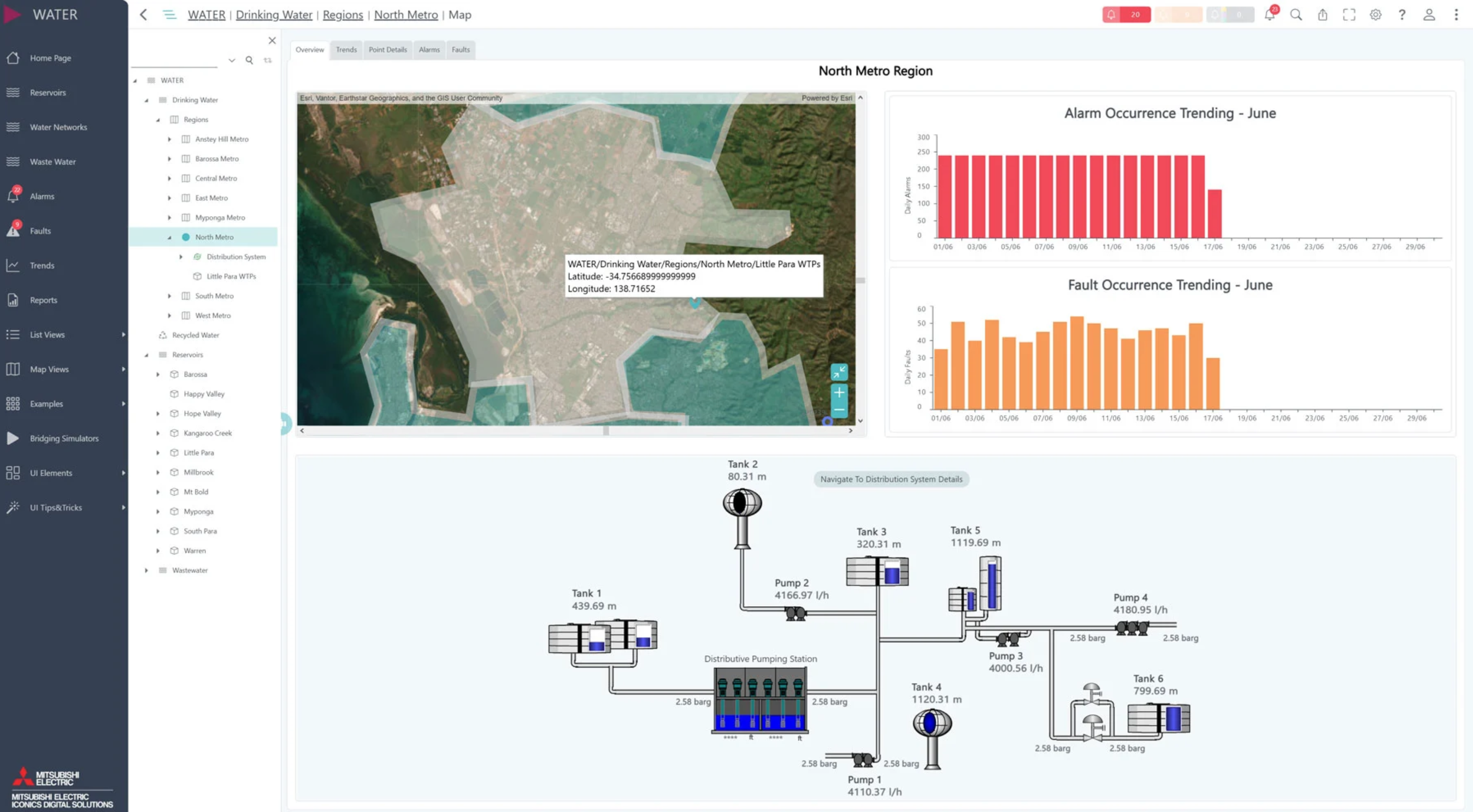Click the help question mark icon
Screen dimensions: 1473x812
pyautogui.click(x=1401, y=15)
